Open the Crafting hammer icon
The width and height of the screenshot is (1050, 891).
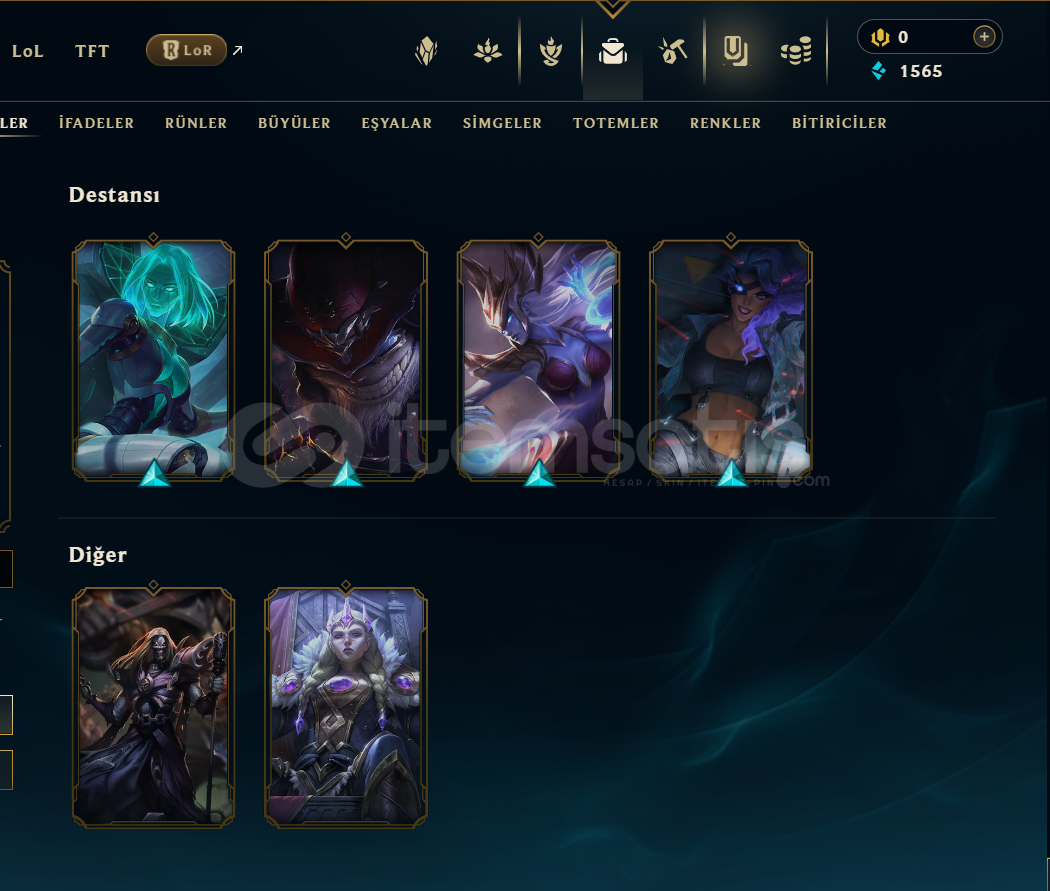click(x=673, y=51)
